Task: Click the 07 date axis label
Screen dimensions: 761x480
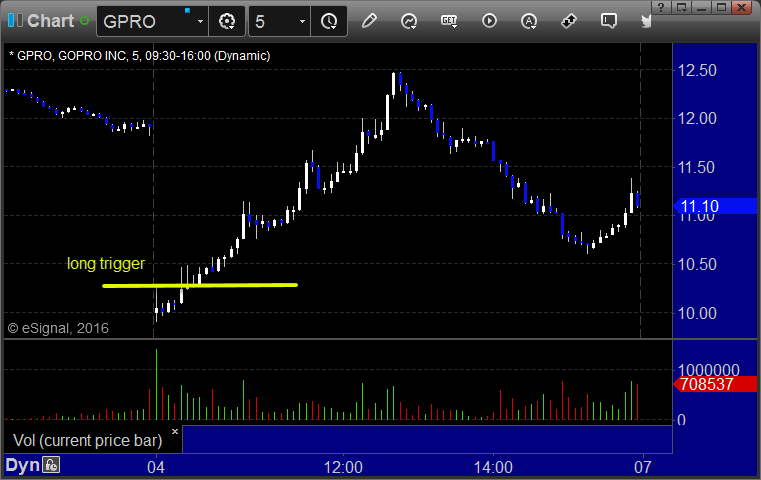Action: point(643,467)
